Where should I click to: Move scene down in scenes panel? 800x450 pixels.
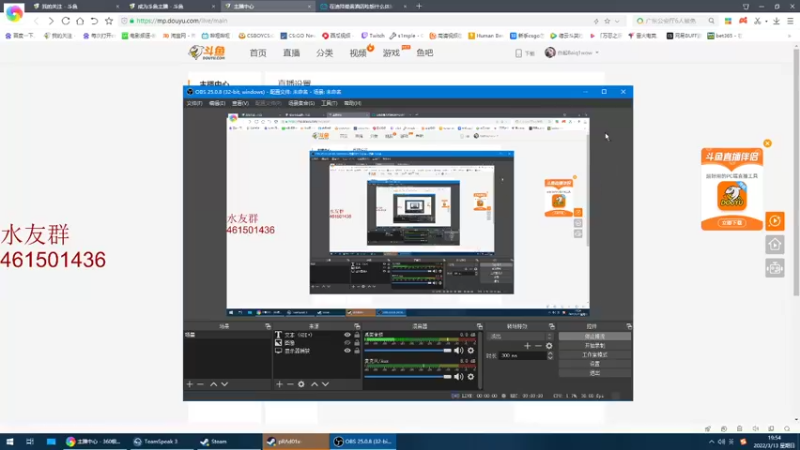224,384
